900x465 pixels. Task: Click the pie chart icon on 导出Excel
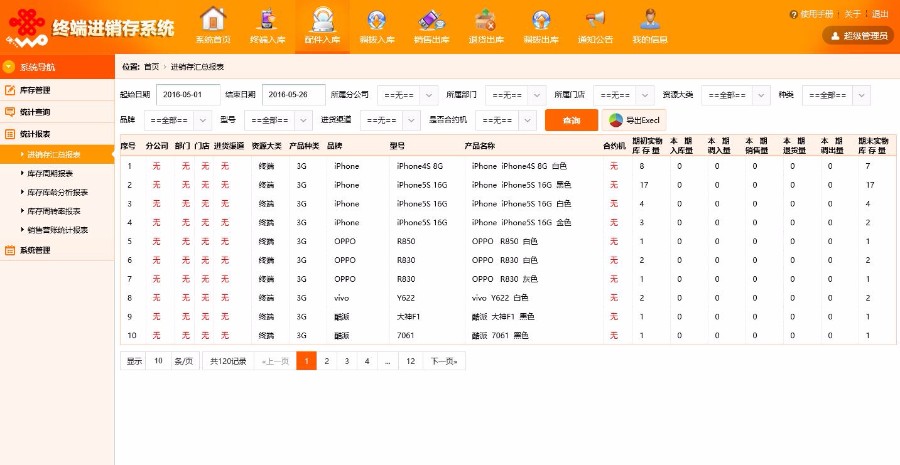coord(616,121)
